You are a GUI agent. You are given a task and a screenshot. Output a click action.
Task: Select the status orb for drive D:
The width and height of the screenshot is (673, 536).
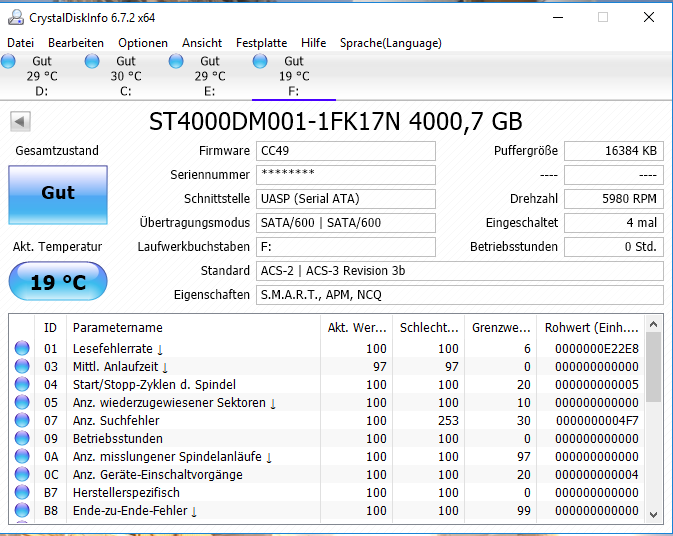tap(8, 61)
